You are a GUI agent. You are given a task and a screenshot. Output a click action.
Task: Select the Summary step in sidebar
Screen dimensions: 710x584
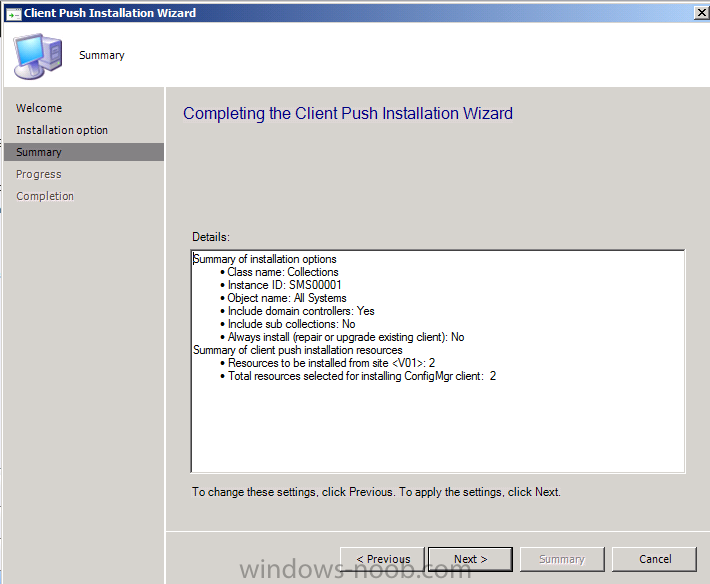[84, 152]
